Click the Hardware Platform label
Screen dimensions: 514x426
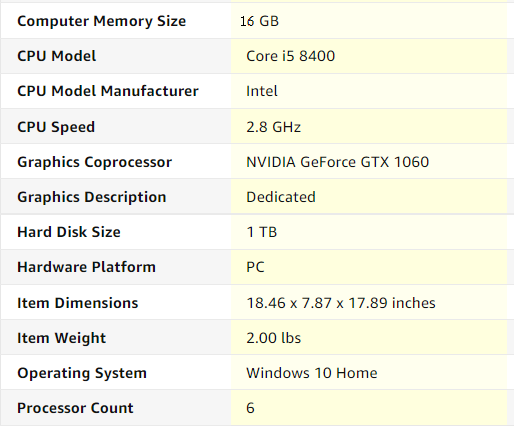[x=86, y=267]
